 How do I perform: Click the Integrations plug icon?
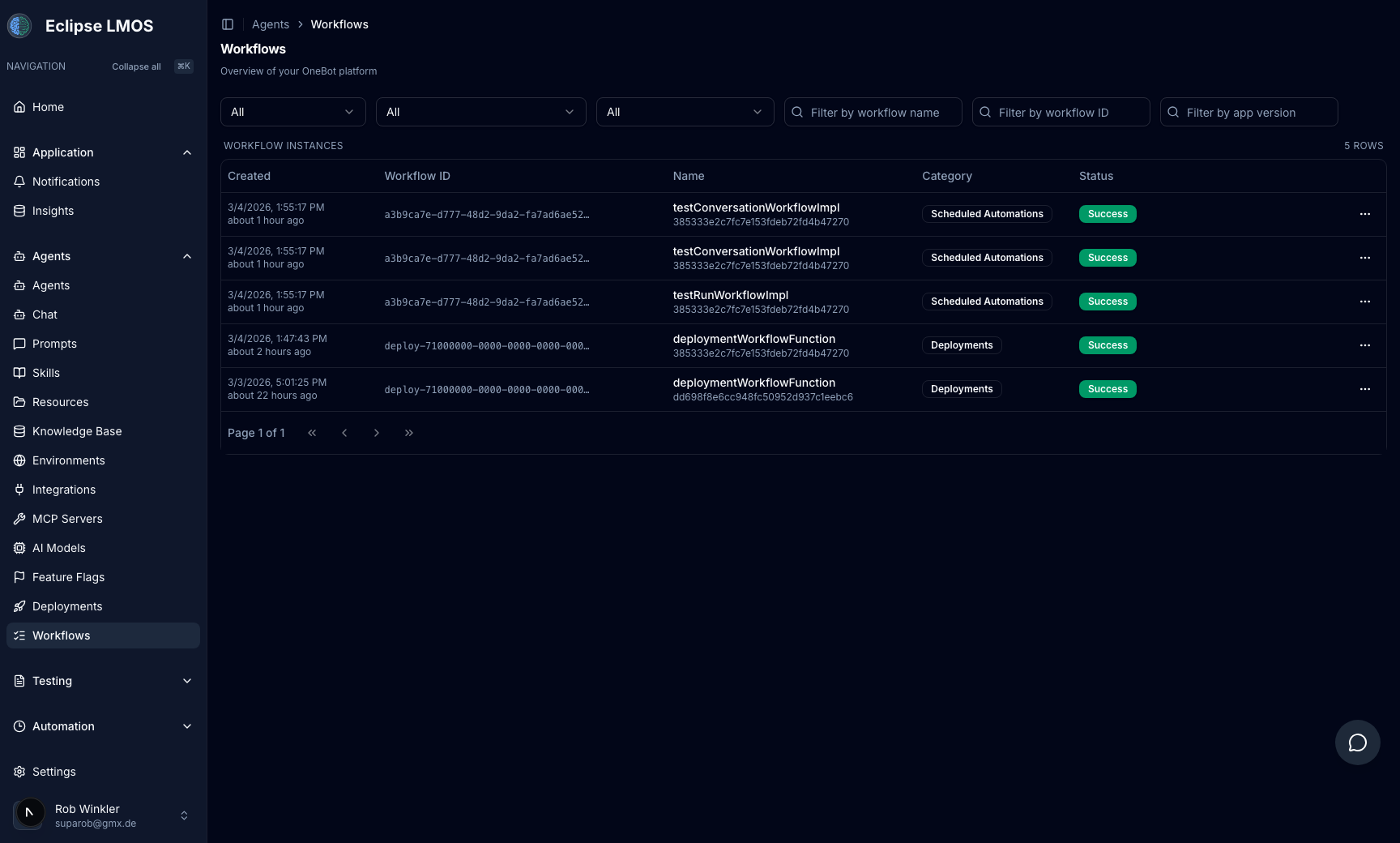tap(19, 490)
